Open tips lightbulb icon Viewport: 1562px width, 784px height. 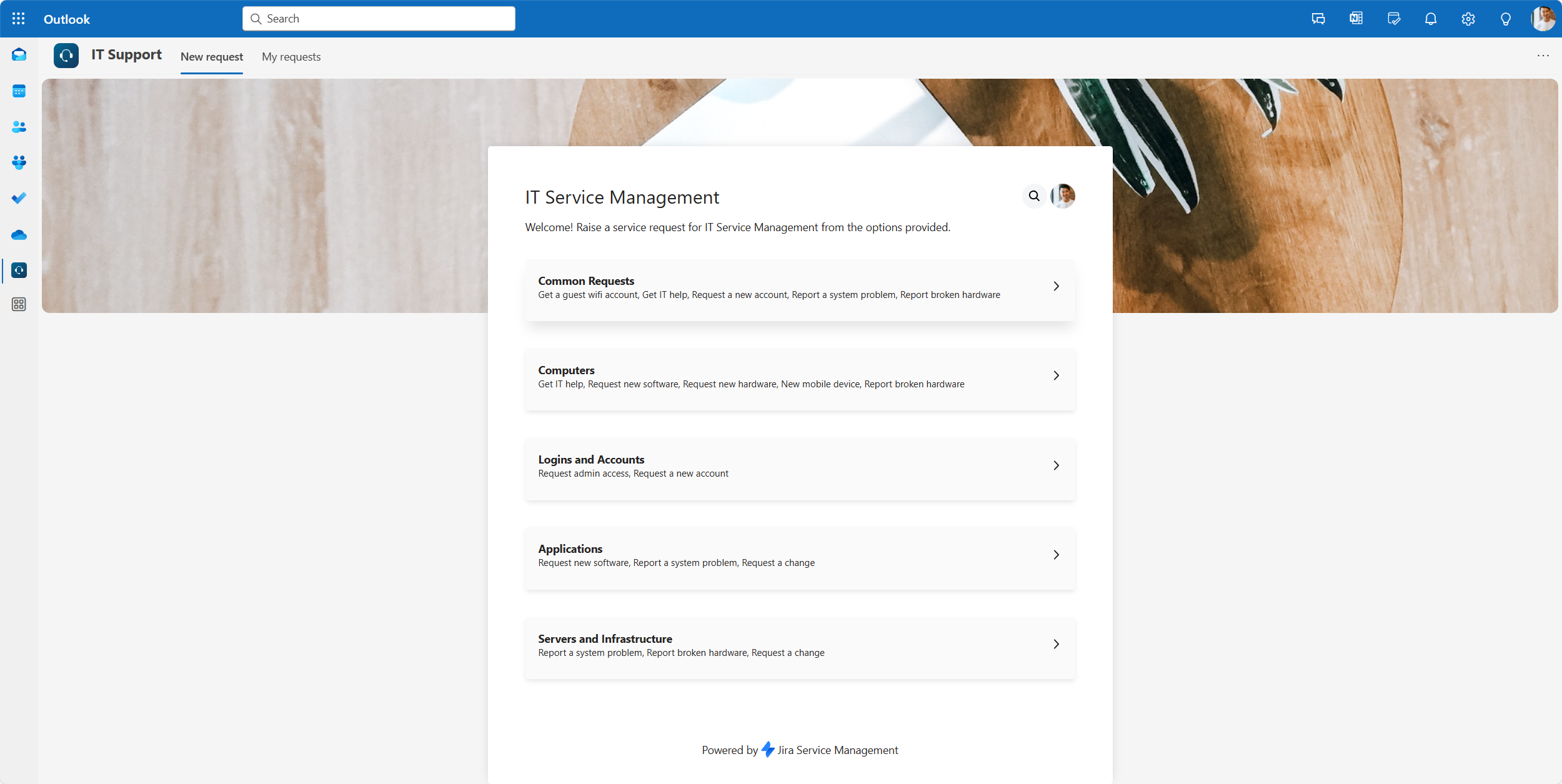[1506, 19]
